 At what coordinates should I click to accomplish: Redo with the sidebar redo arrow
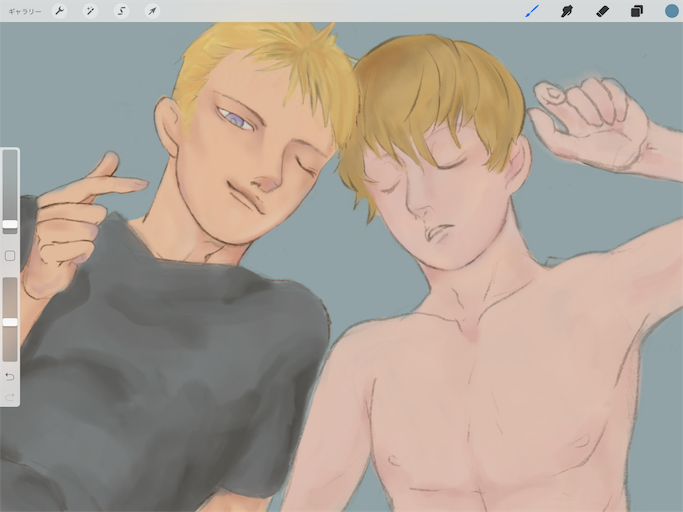pos(10,397)
